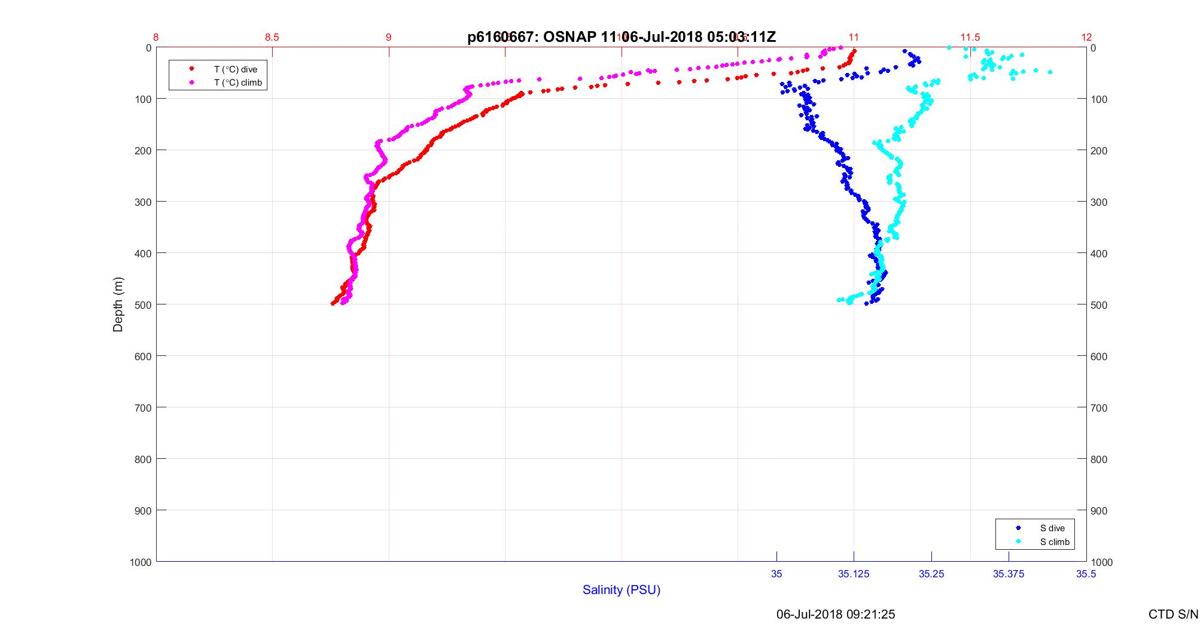The height and width of the screenshot is (632, 1200).
Task: Click the 1000 tick on left depth axis
Action: coord(140,562)
